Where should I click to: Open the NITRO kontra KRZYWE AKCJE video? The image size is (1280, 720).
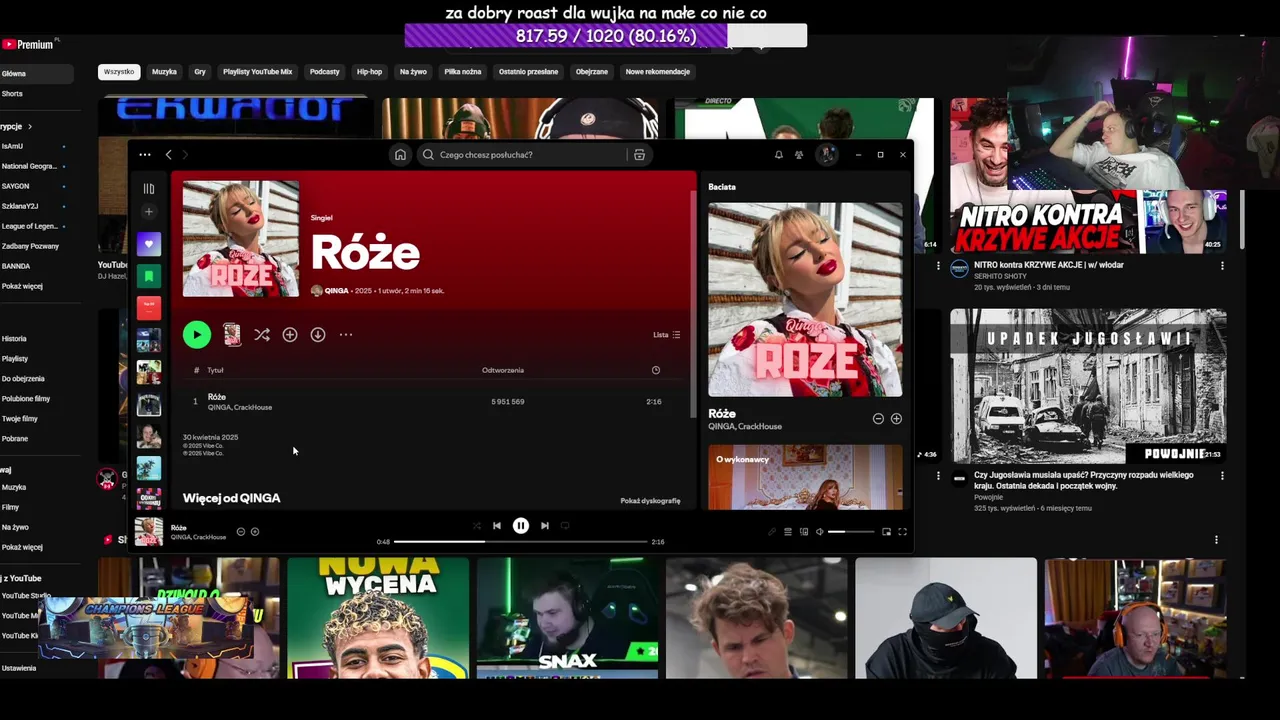point(1088,177)
